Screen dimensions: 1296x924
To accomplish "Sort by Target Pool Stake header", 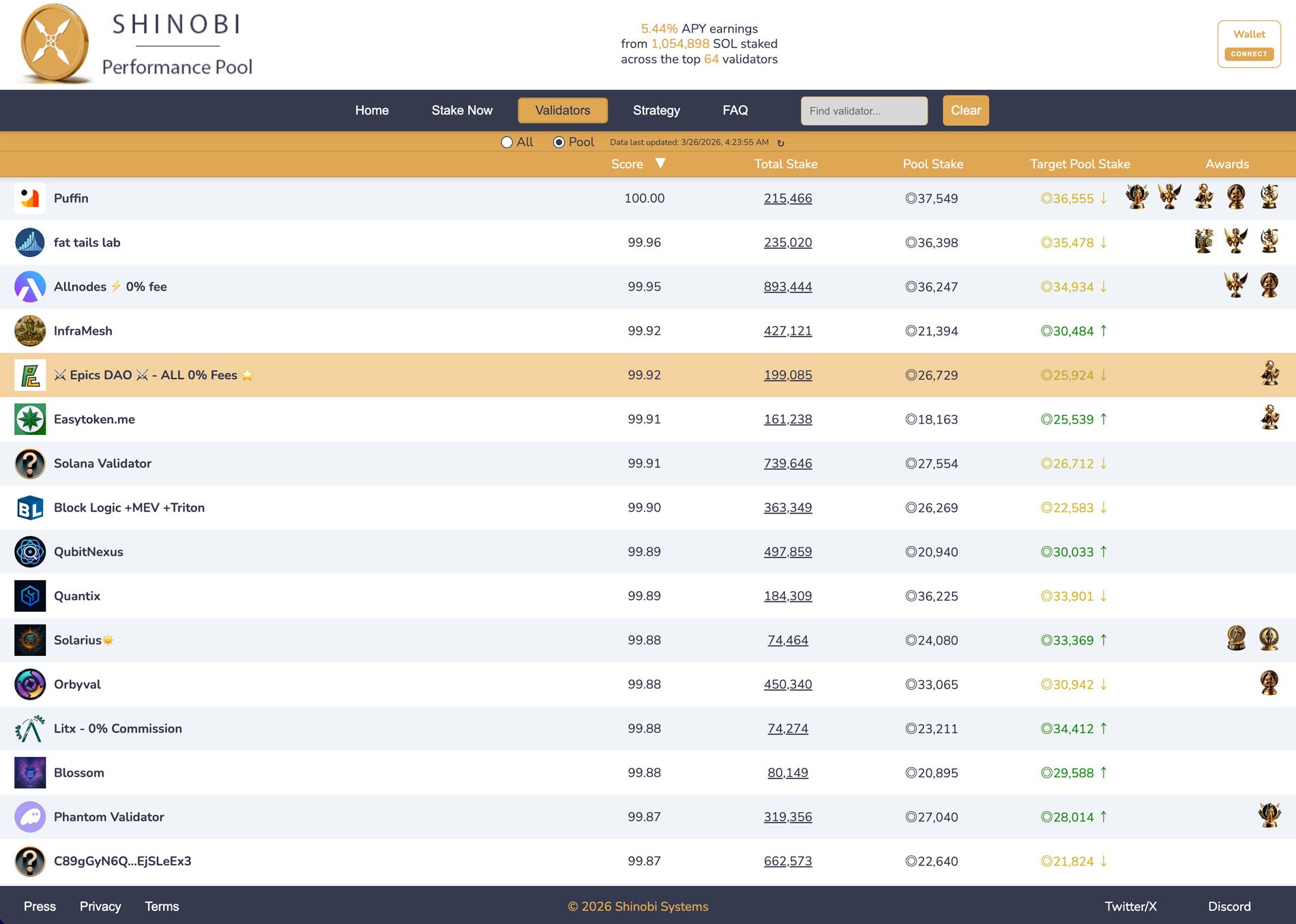I will pos(1080,164).
